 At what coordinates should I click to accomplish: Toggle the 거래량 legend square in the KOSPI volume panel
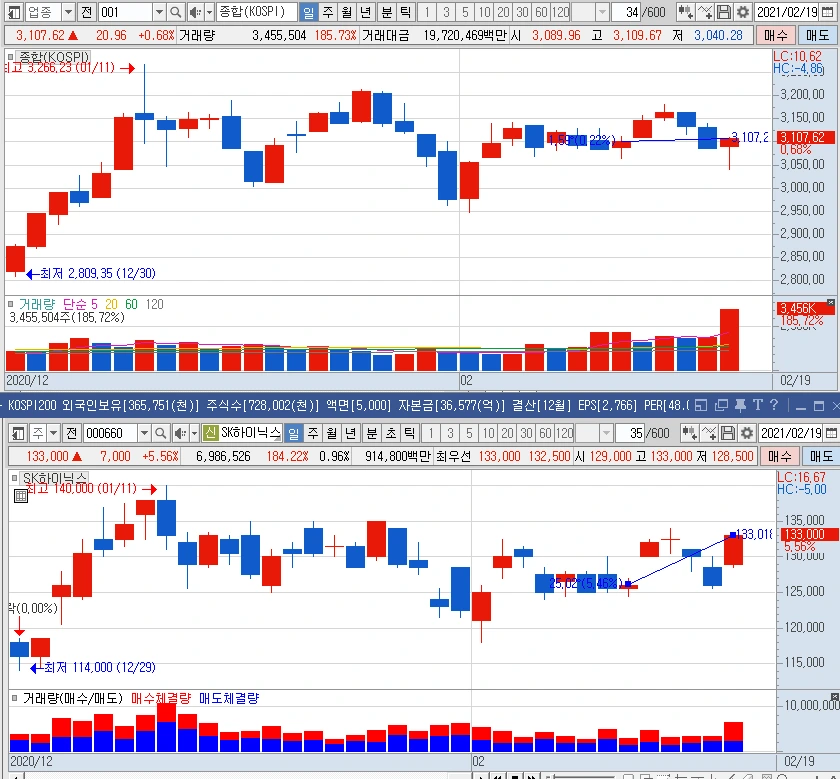[x=11, y=304]
